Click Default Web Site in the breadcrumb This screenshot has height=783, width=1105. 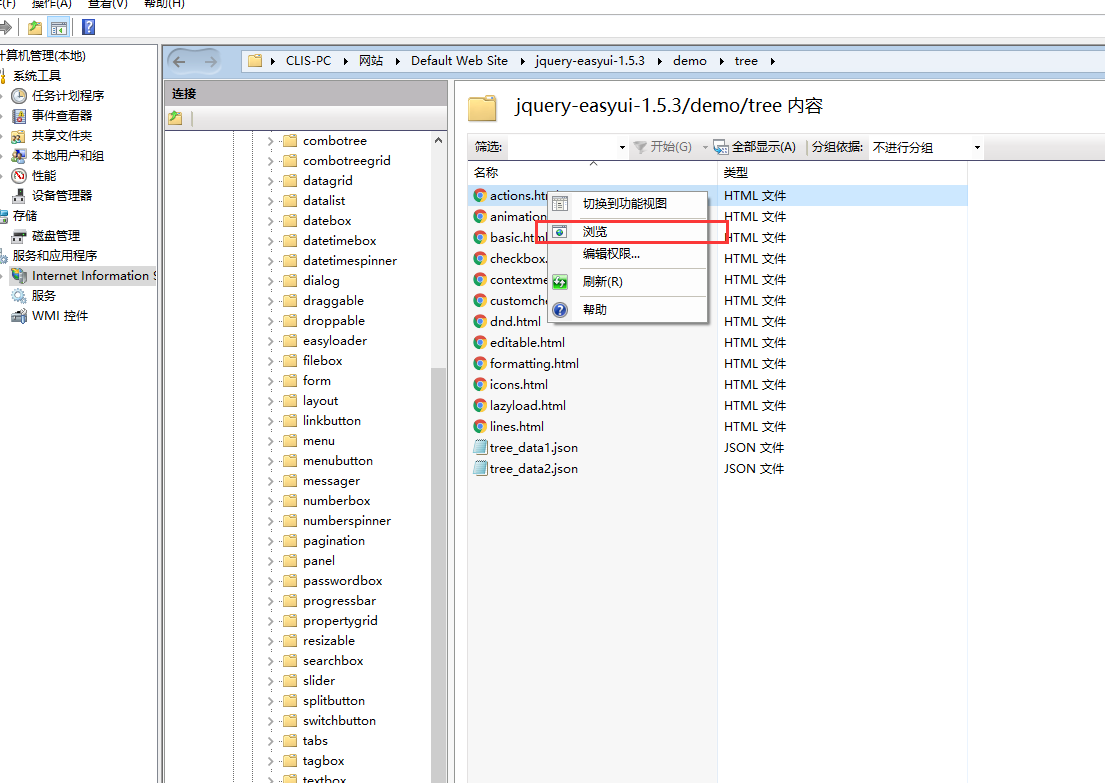[x=459, y=61]
